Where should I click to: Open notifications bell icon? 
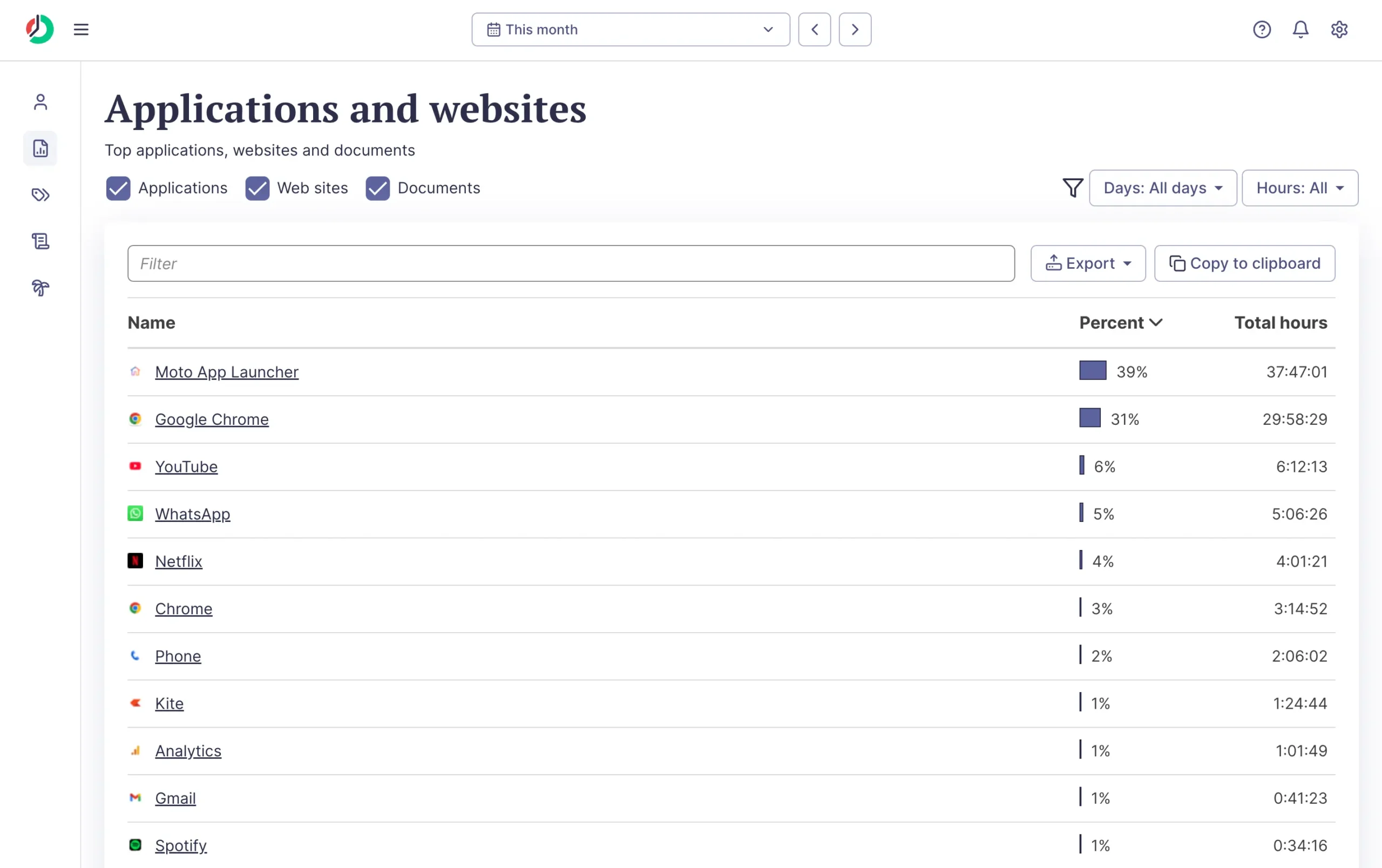point(1300,29)
